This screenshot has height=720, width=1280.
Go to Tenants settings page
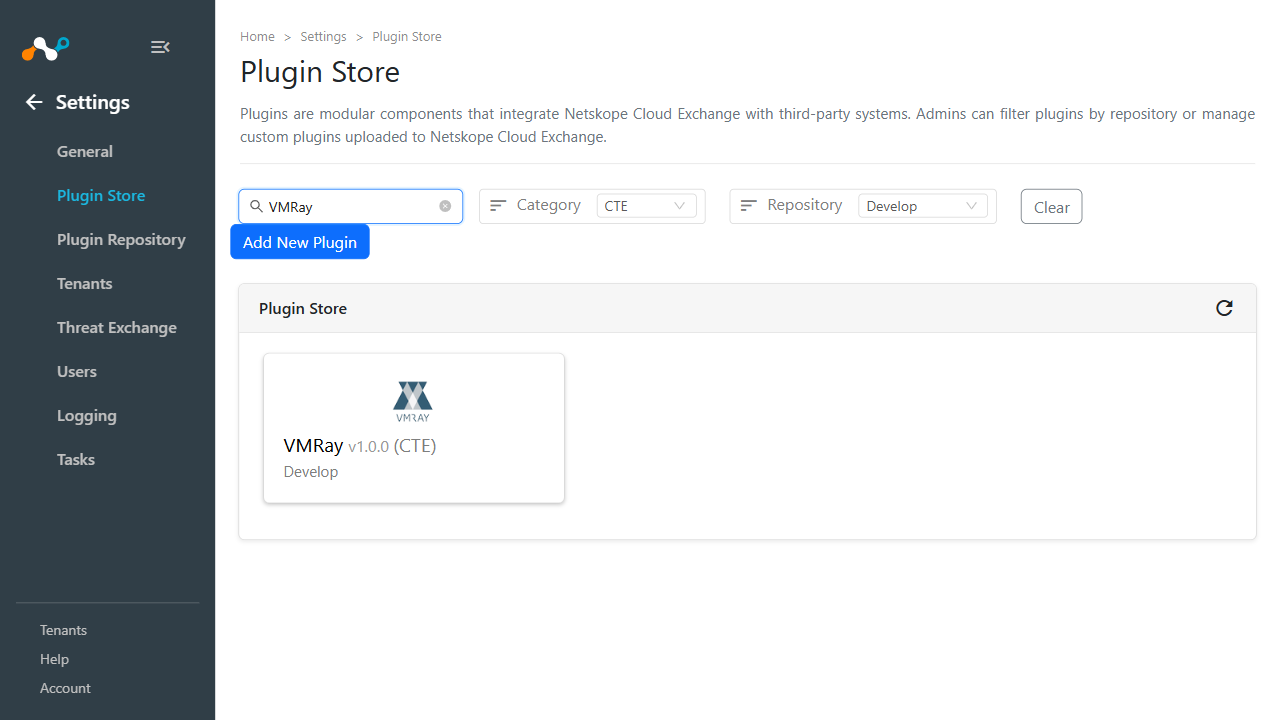(x=85, y=283)
